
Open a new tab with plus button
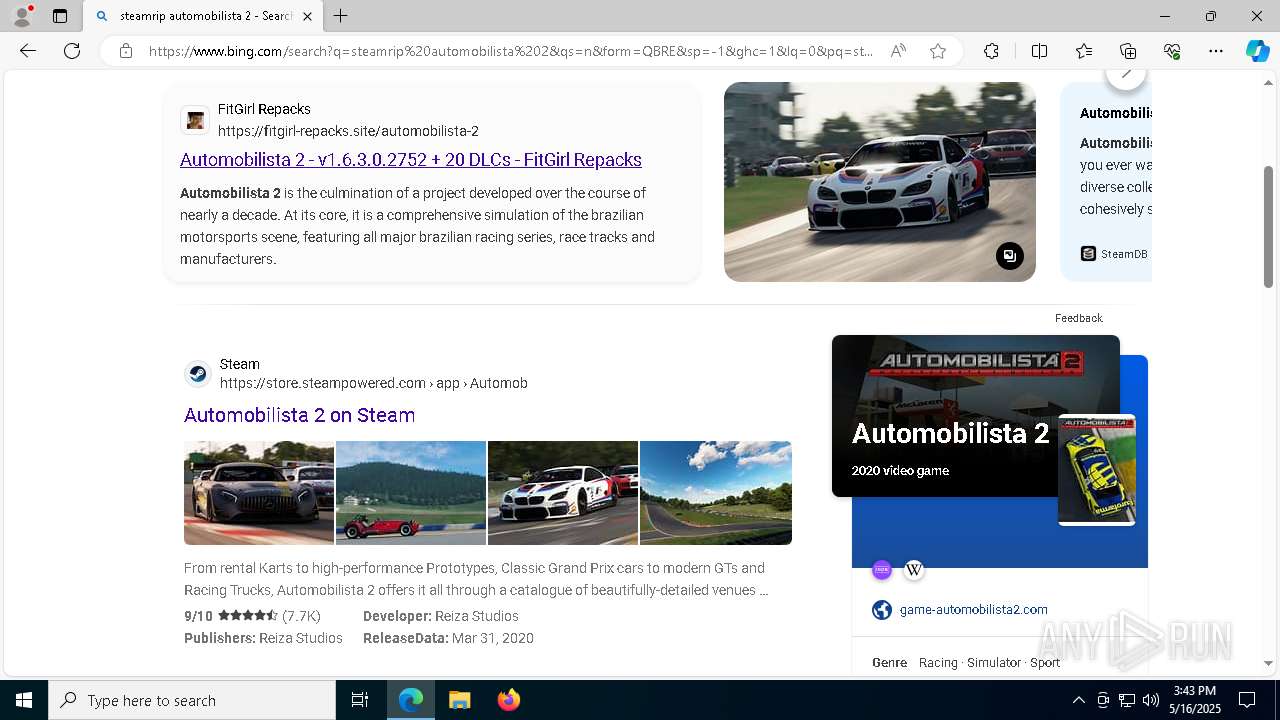tap(341, 16)
